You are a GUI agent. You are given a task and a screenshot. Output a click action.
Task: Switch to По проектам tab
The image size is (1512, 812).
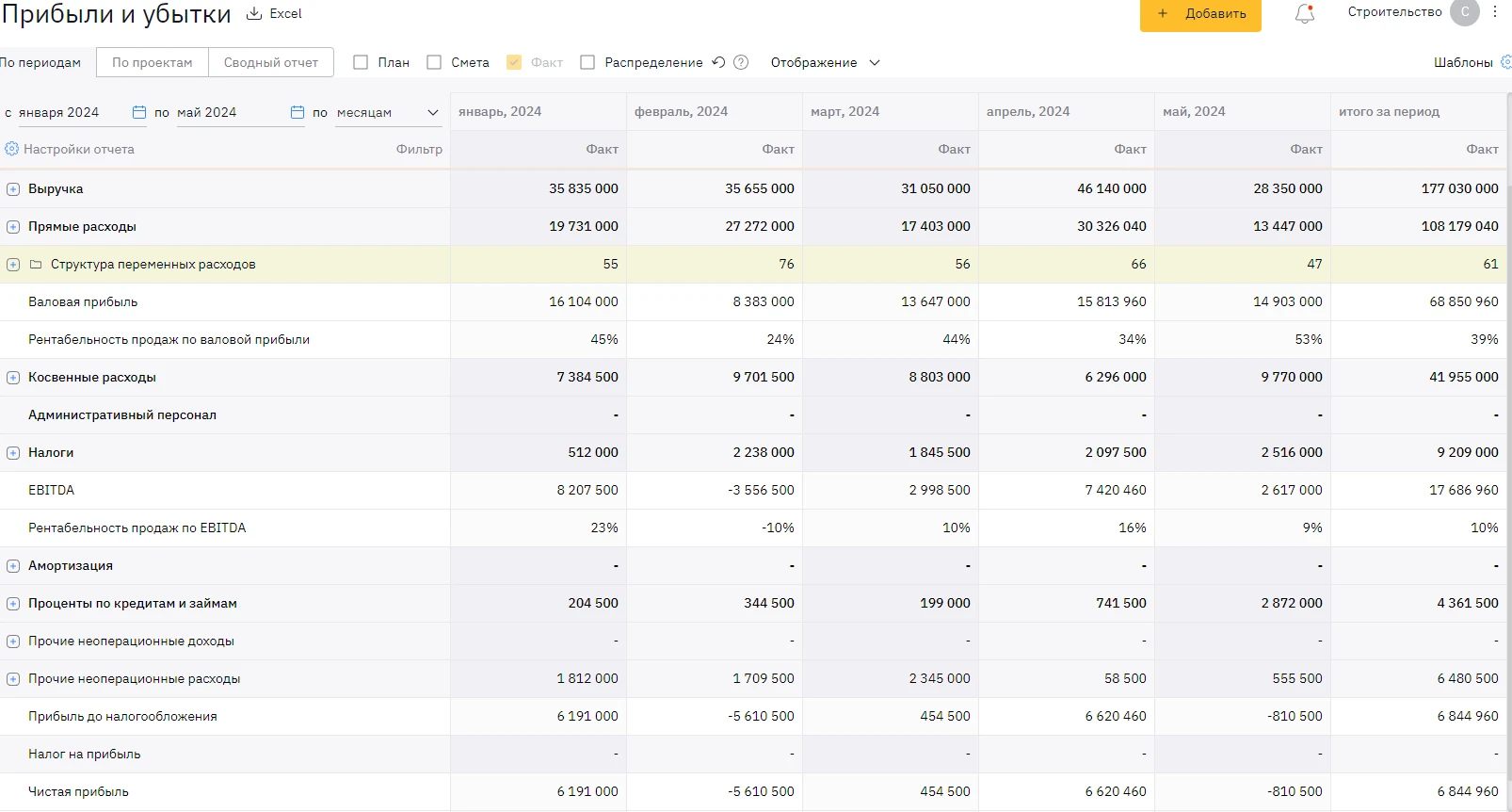[x=153, y=62]
